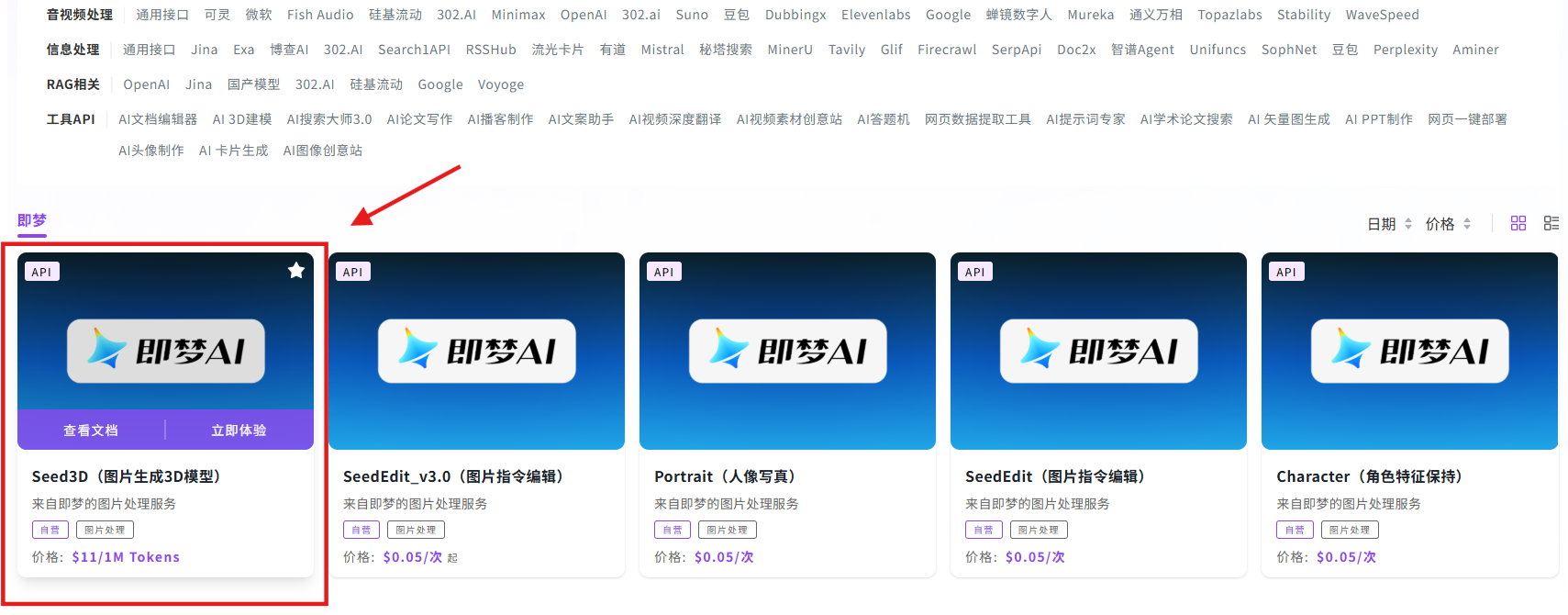Open the Portrait (人像写真) card thumbnail
This screenshot has height=615, width=1568.
(787, 351)
